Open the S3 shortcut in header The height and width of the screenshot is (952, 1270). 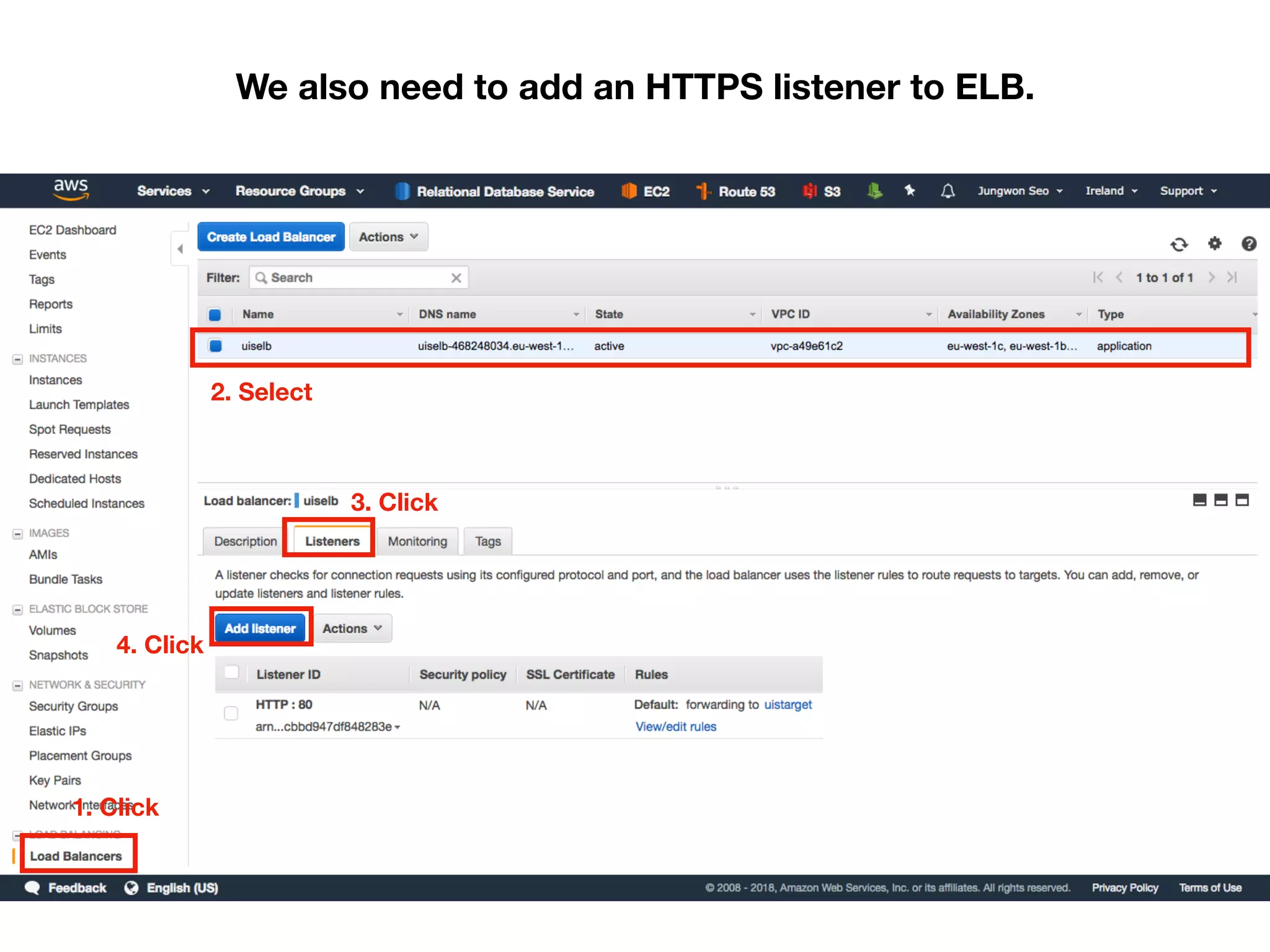coord(821,192)
